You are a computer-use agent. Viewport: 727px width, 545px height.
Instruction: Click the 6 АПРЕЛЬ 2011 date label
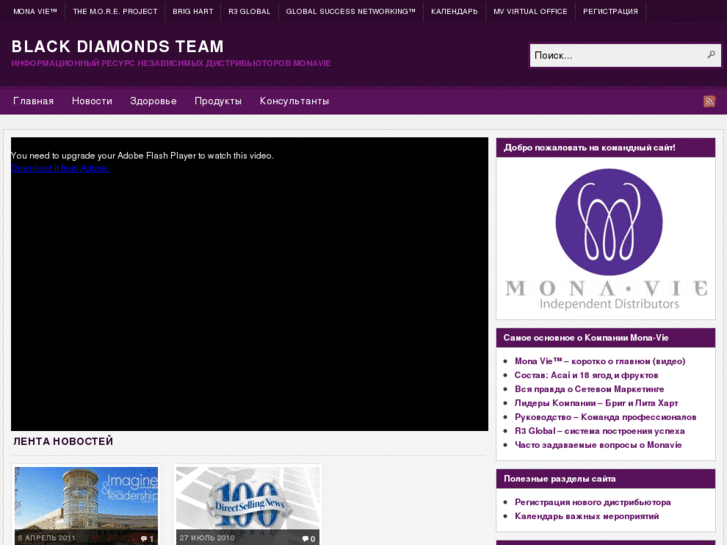coord(46,538)
